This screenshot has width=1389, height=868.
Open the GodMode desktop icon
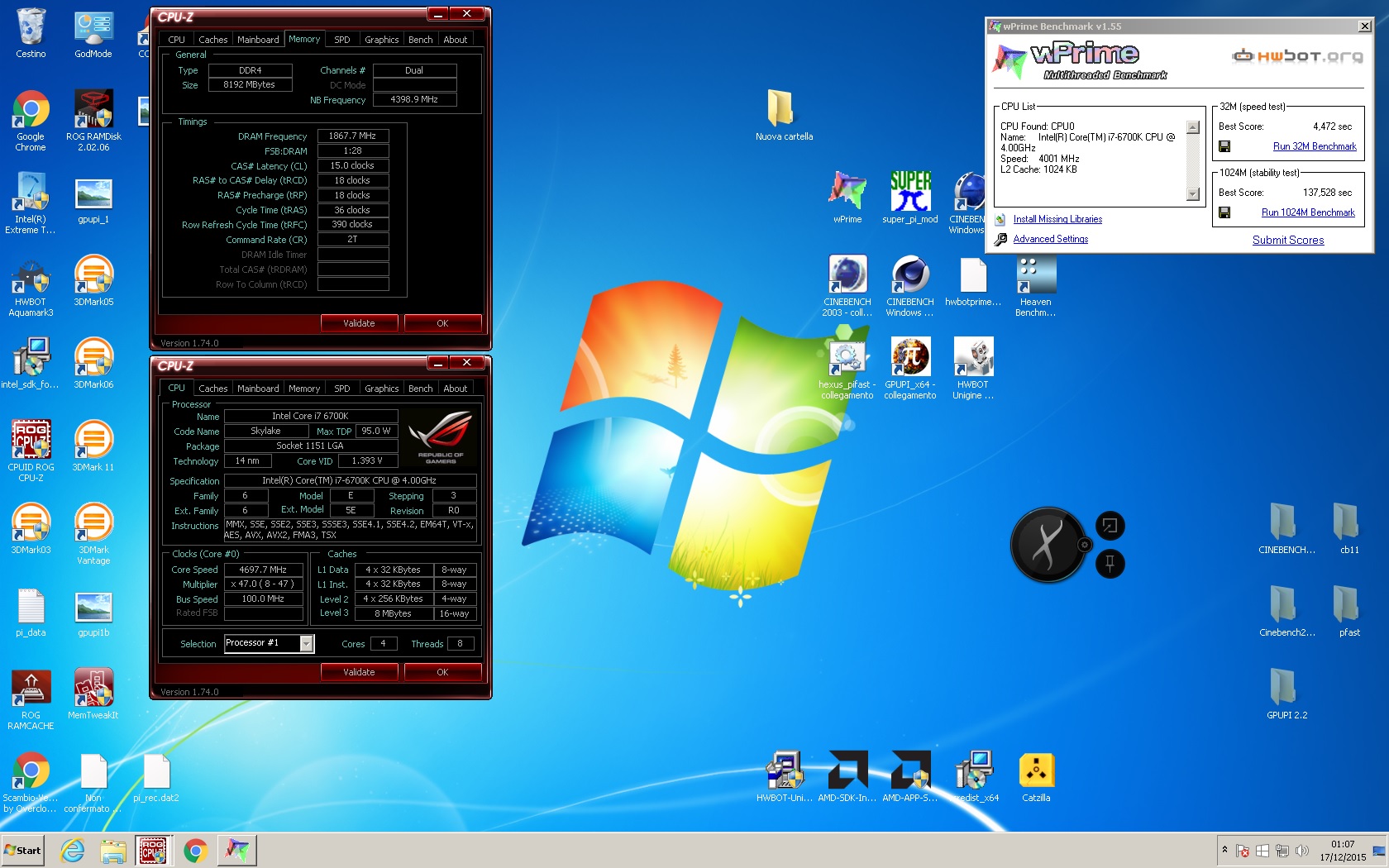tap(93, 33)
